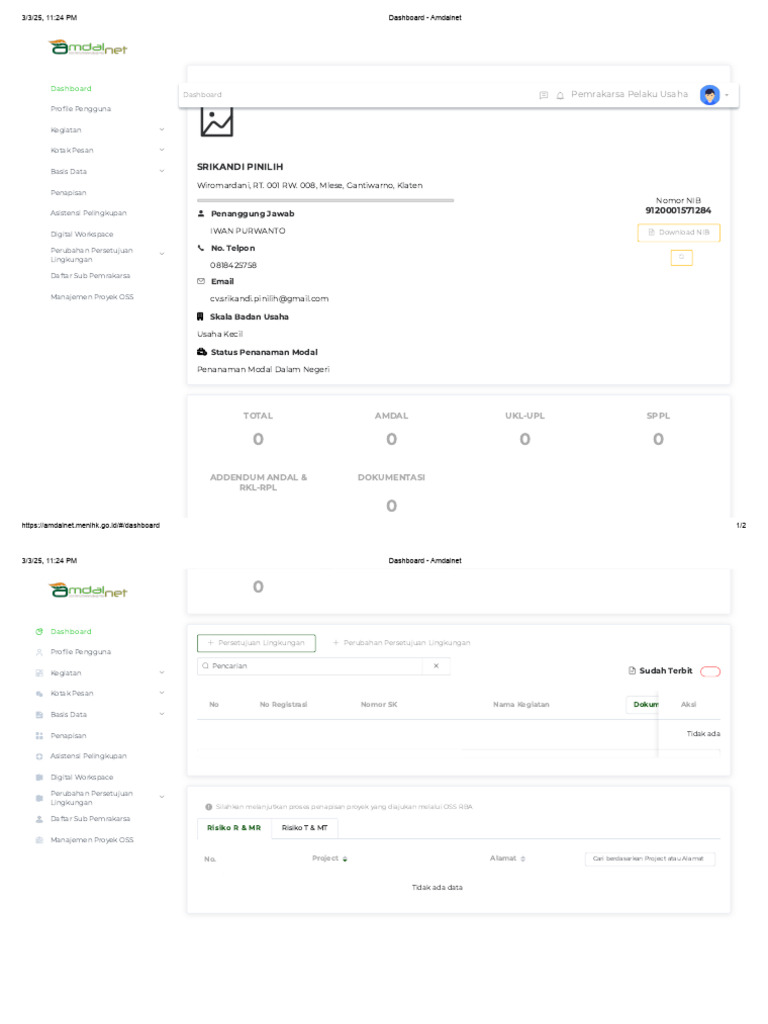Click the Basis Data icon on page 2
Viewport: 768px width, 1024px height.
click(39, 714)
